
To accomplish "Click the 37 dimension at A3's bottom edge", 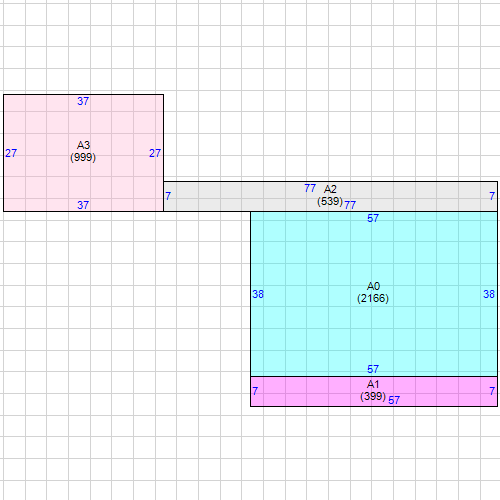I will point(83,205).
